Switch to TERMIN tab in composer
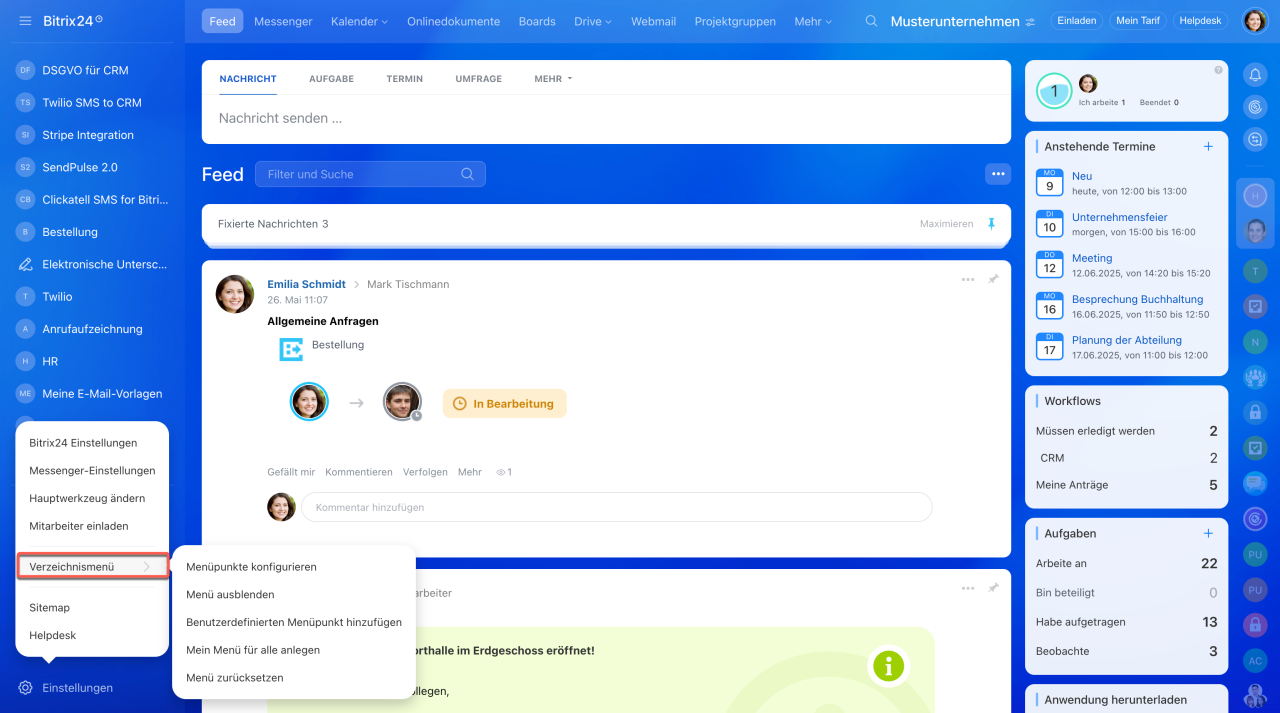The image size is (1280, 713). pyautogui.click(x=404, y=79)
